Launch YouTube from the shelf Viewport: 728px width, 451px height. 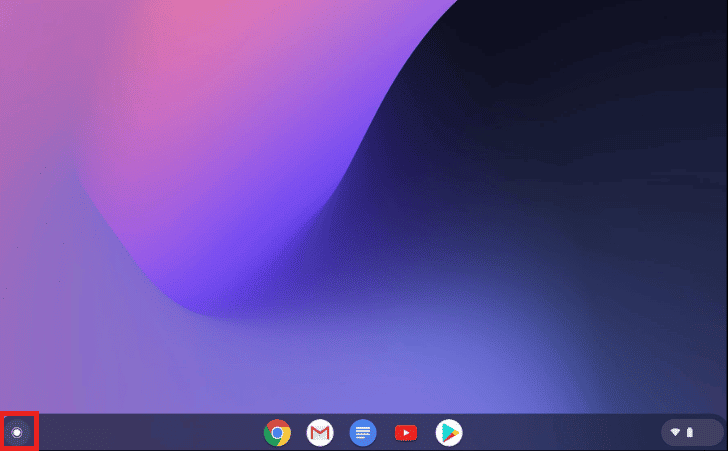(406, 433)
